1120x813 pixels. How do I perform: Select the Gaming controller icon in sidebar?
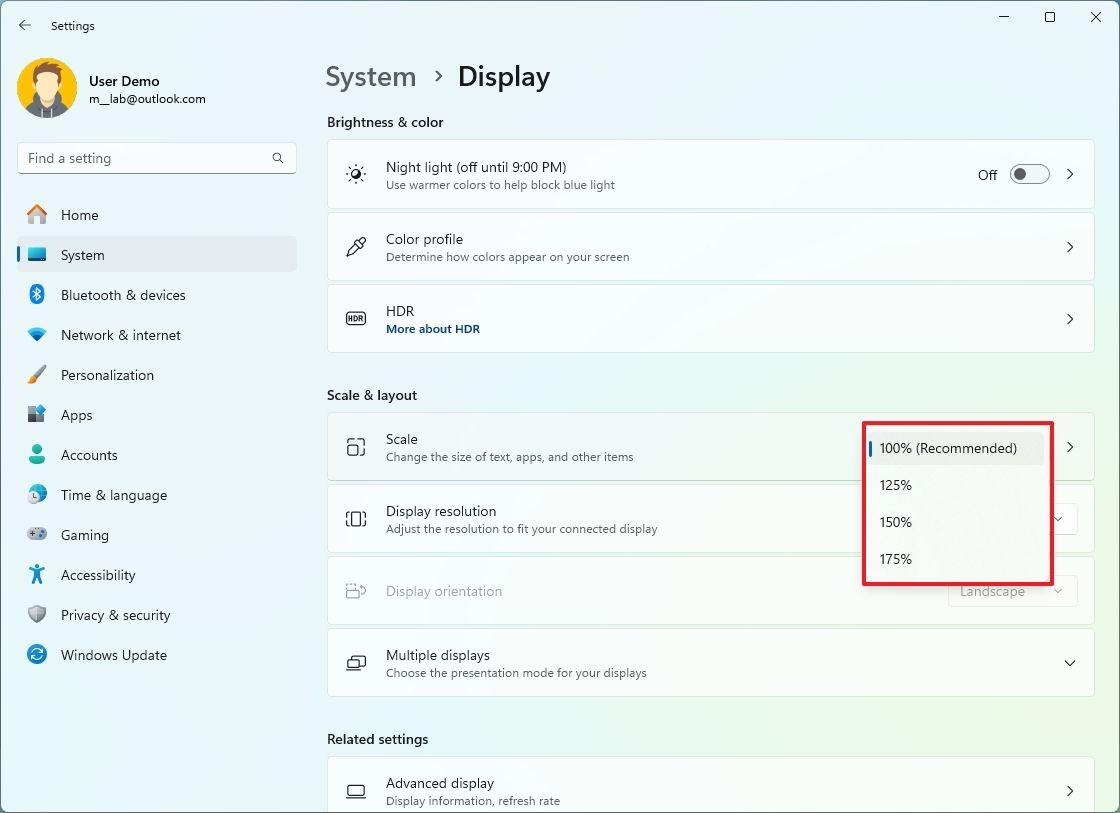click(x=36, y=534)
